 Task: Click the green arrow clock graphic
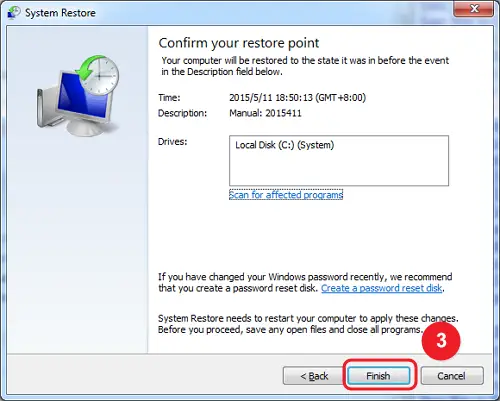coord(98,74)
